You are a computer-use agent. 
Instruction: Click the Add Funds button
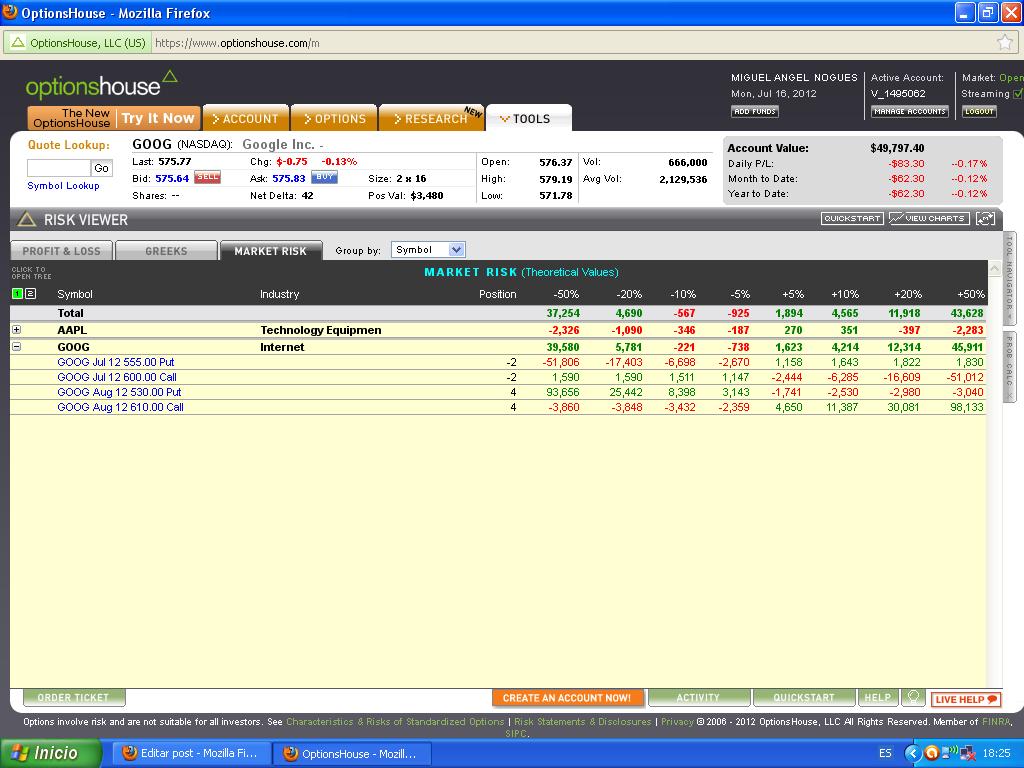[x=754, y=111]
